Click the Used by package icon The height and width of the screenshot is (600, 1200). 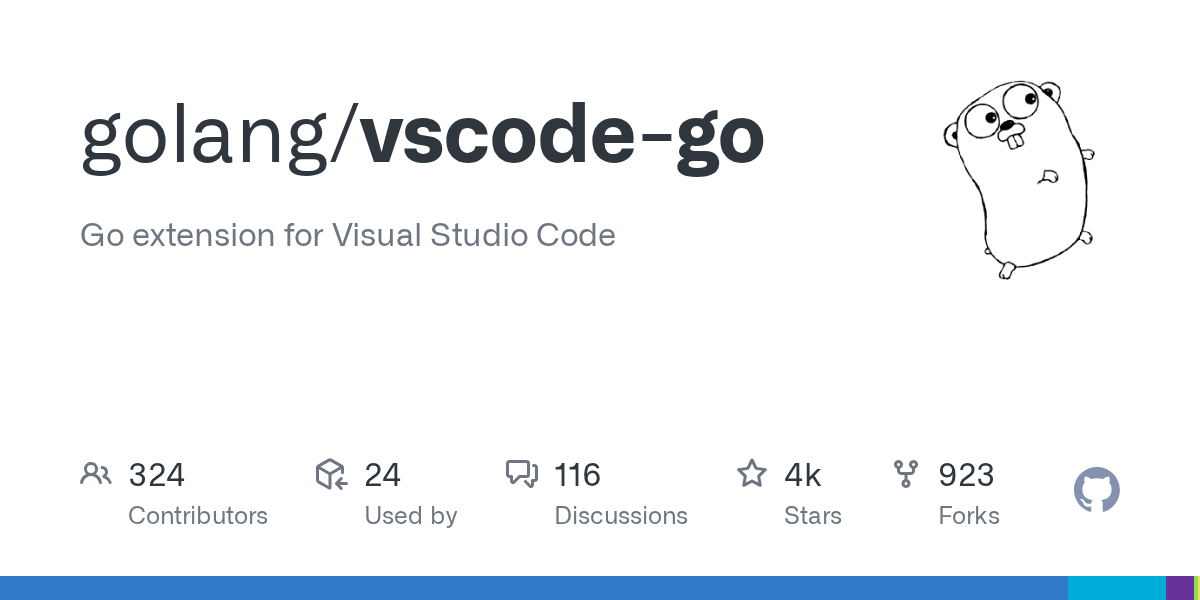pos(331,474)
